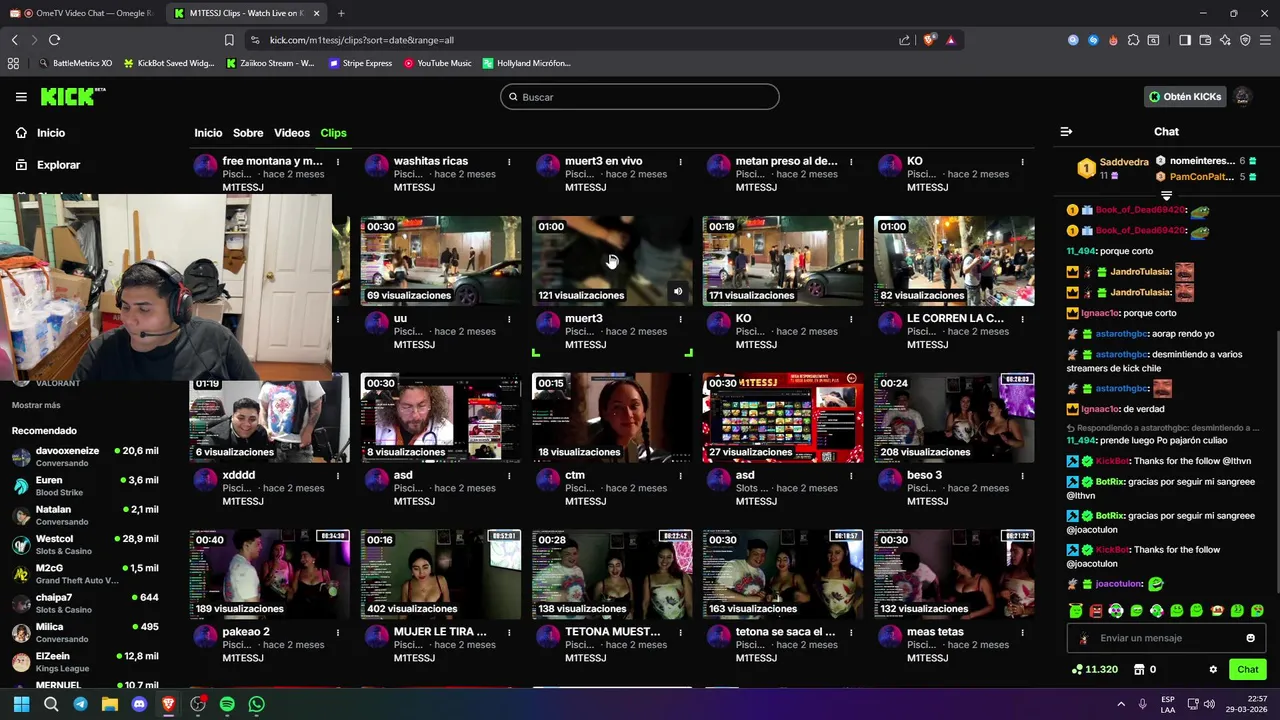The width and height of the screenshot is (1280, 720).
Task: Open options menu for 'ctm' clip
Action: (680, 476)
